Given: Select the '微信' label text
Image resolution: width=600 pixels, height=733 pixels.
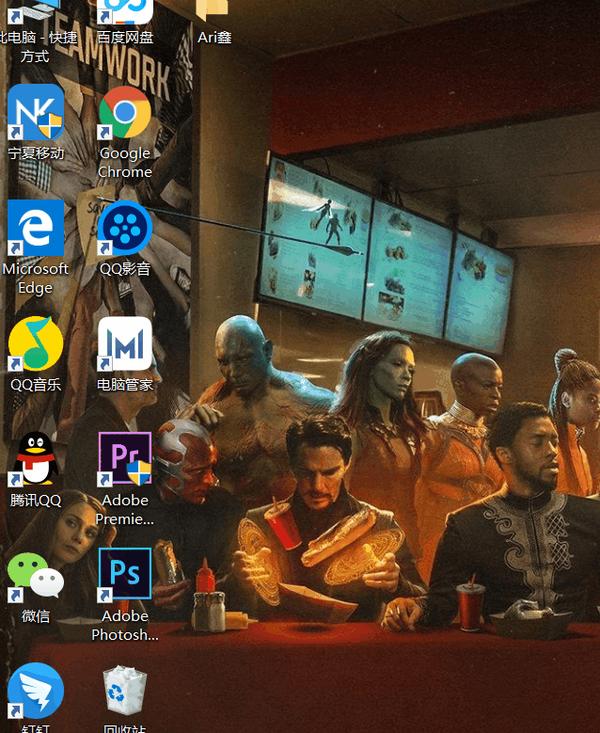Looking at the screenshot, I should click(36, 616).
